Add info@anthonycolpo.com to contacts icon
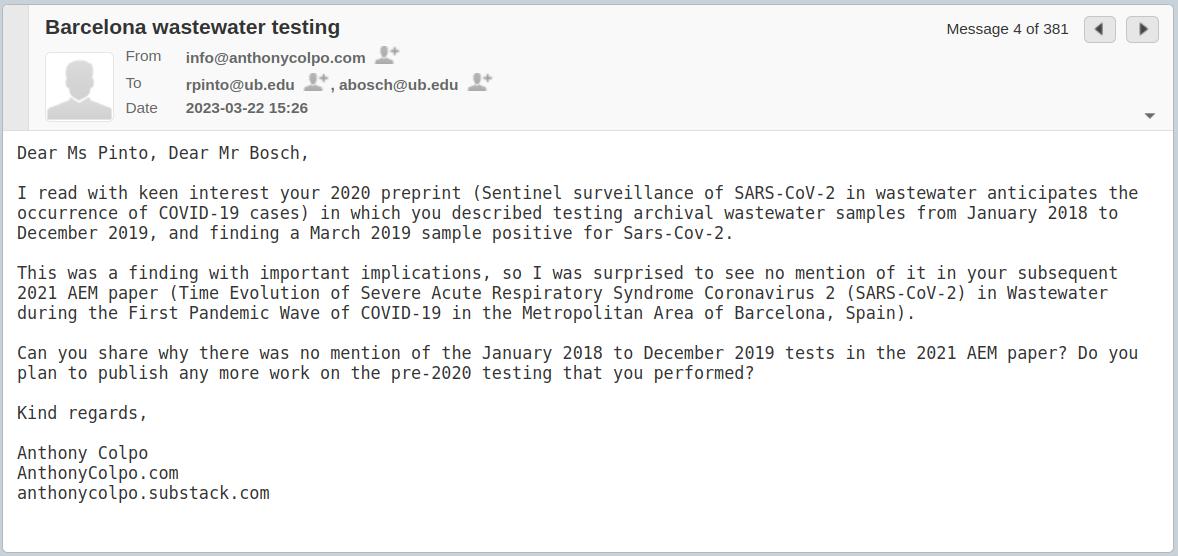 click(x=387, y=56)
